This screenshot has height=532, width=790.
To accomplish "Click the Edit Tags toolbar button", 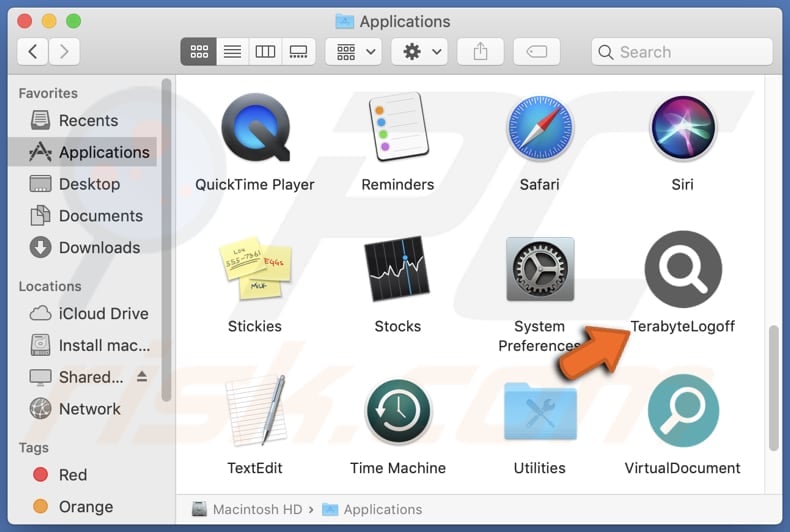I will (x=537, y=51).
